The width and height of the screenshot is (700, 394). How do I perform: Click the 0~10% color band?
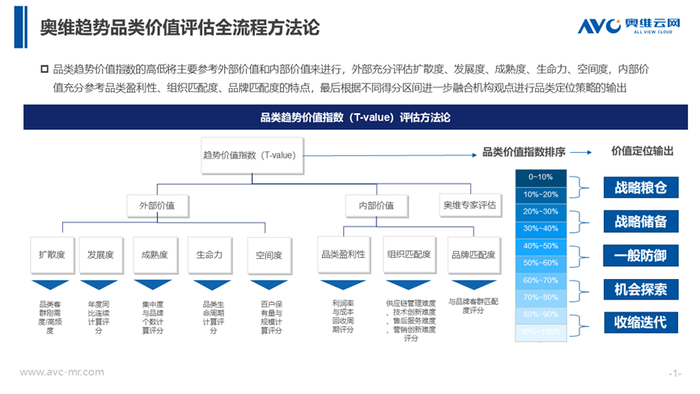[541, 178]
